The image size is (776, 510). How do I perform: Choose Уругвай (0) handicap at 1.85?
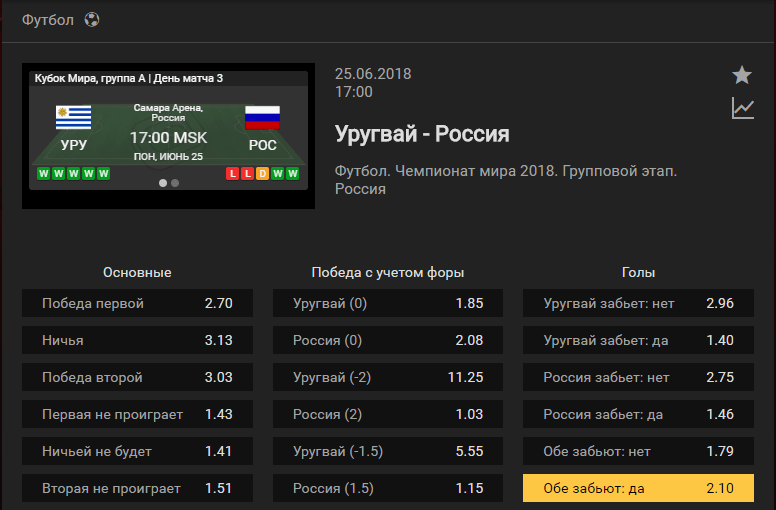(388, 303)
